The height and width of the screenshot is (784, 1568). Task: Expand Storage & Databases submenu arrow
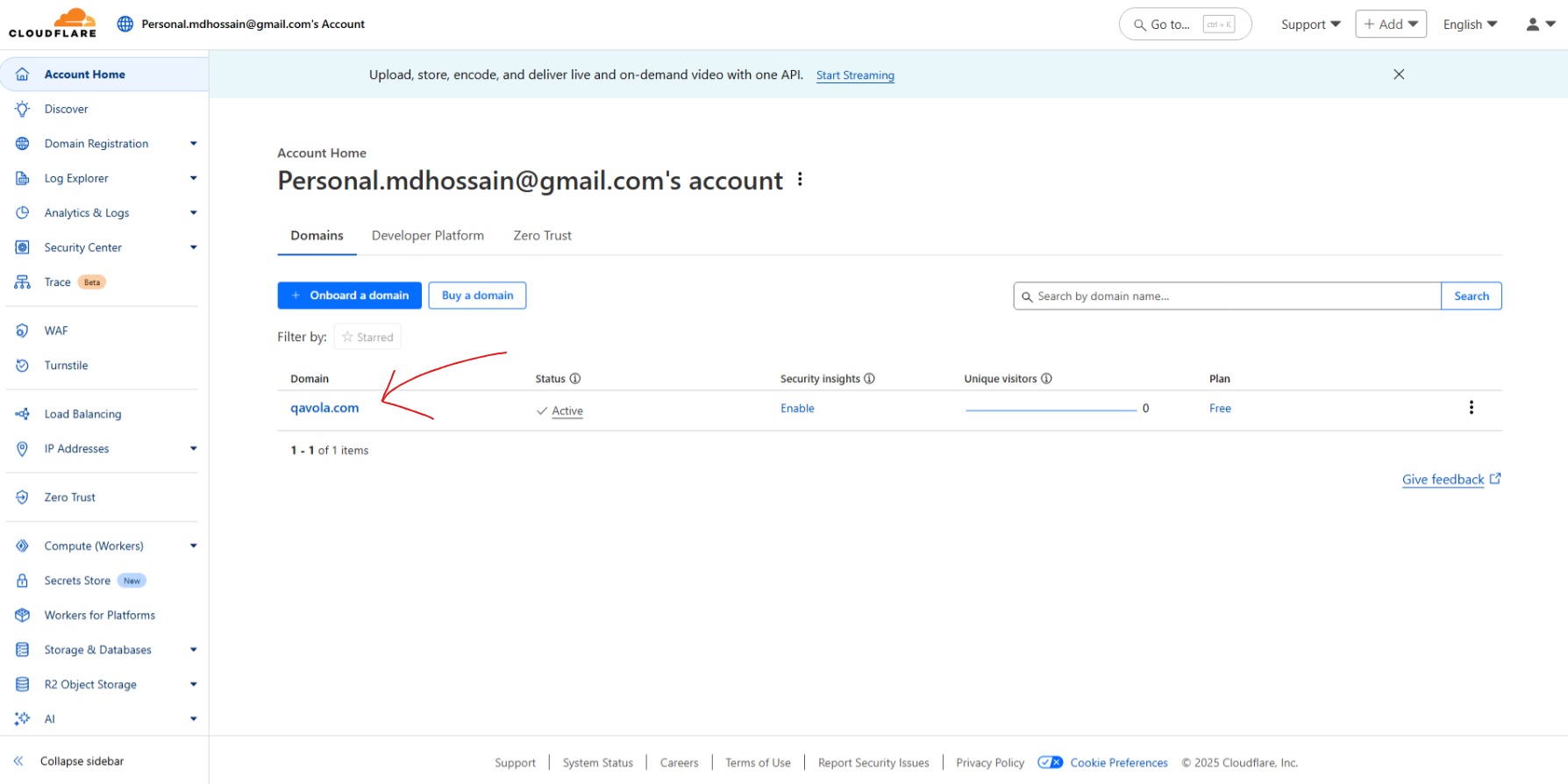point(194,650)
